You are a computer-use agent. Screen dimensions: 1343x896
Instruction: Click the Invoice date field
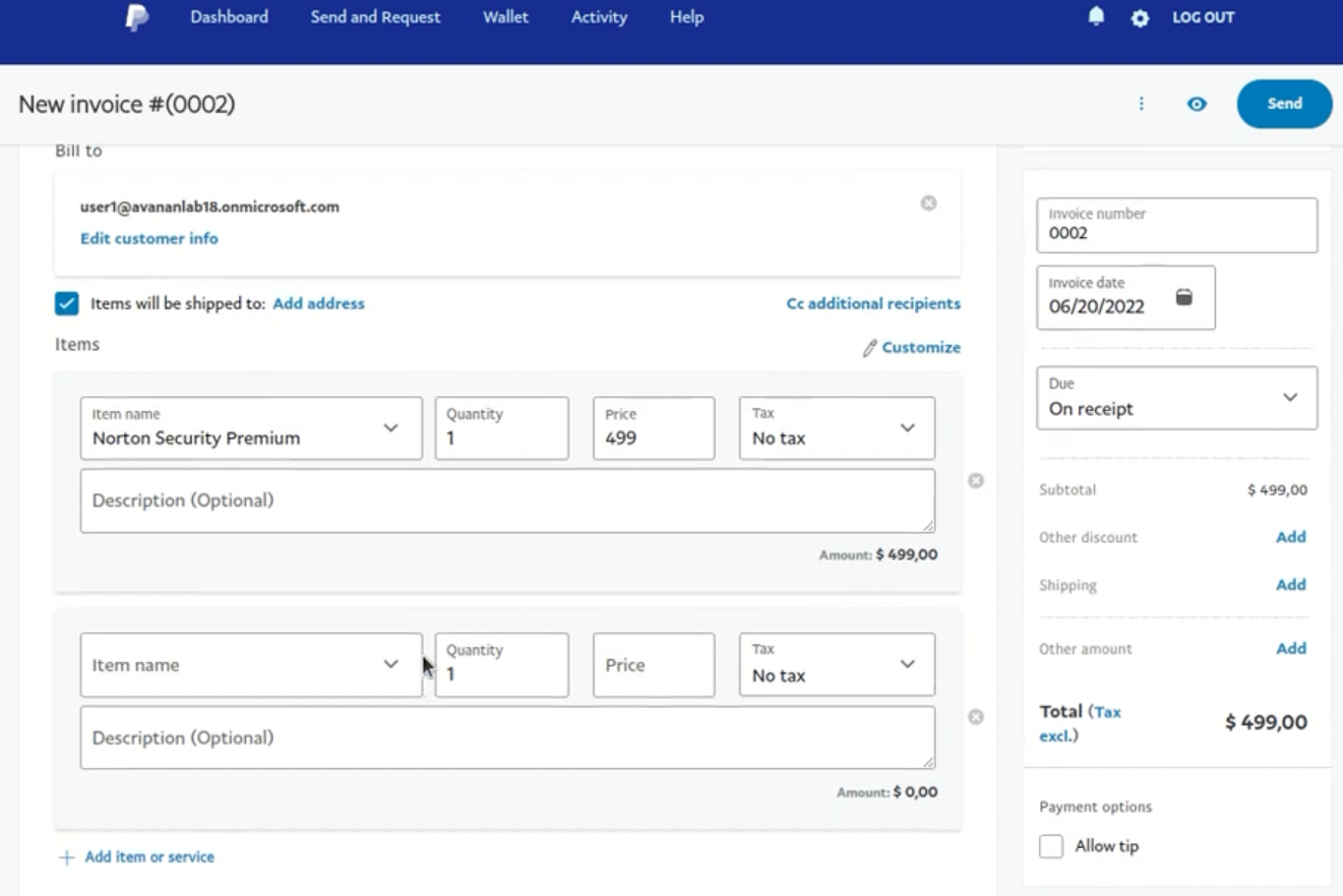point(1126,297)
